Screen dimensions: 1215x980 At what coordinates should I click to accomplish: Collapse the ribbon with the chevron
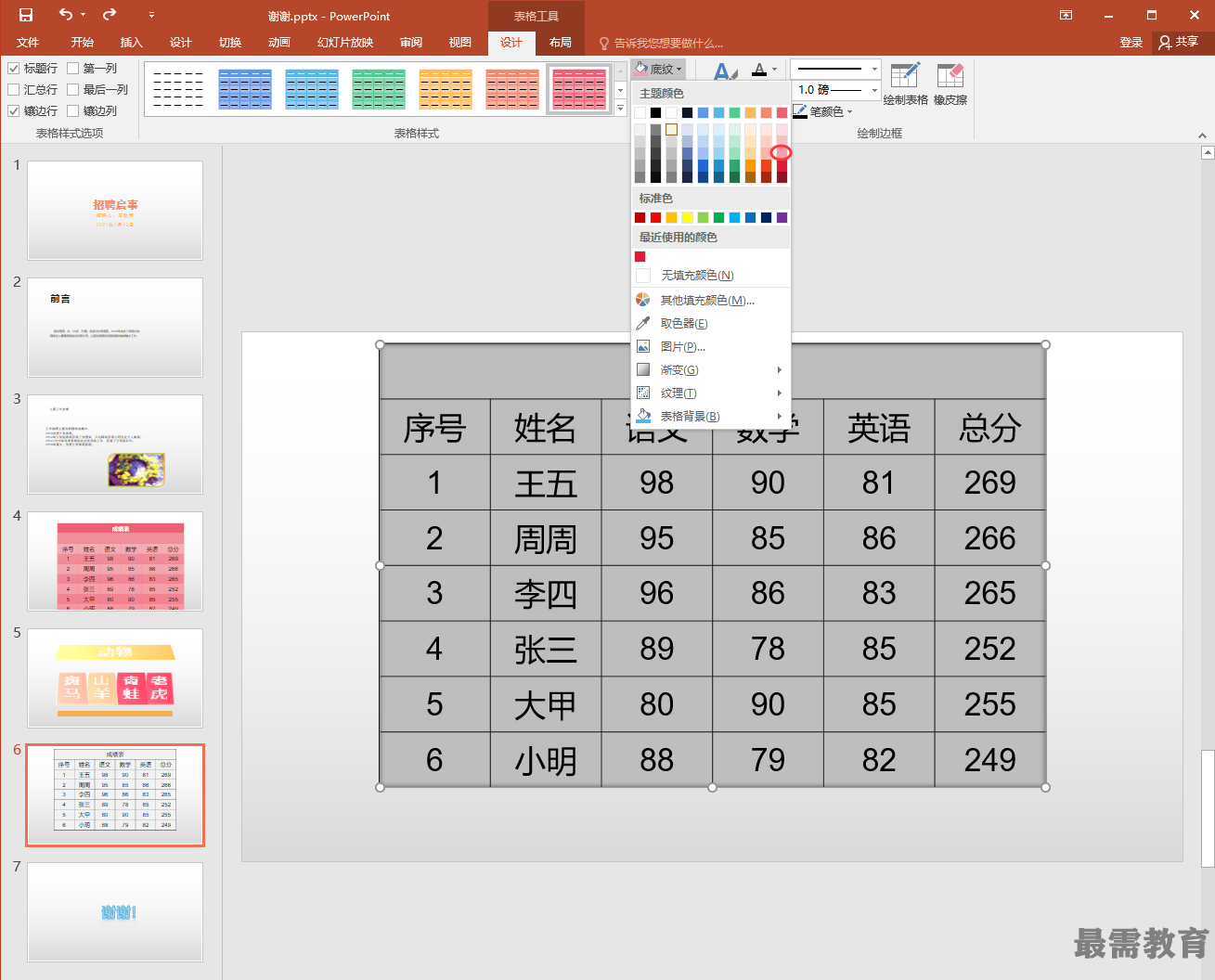(x=1203, y=135)
